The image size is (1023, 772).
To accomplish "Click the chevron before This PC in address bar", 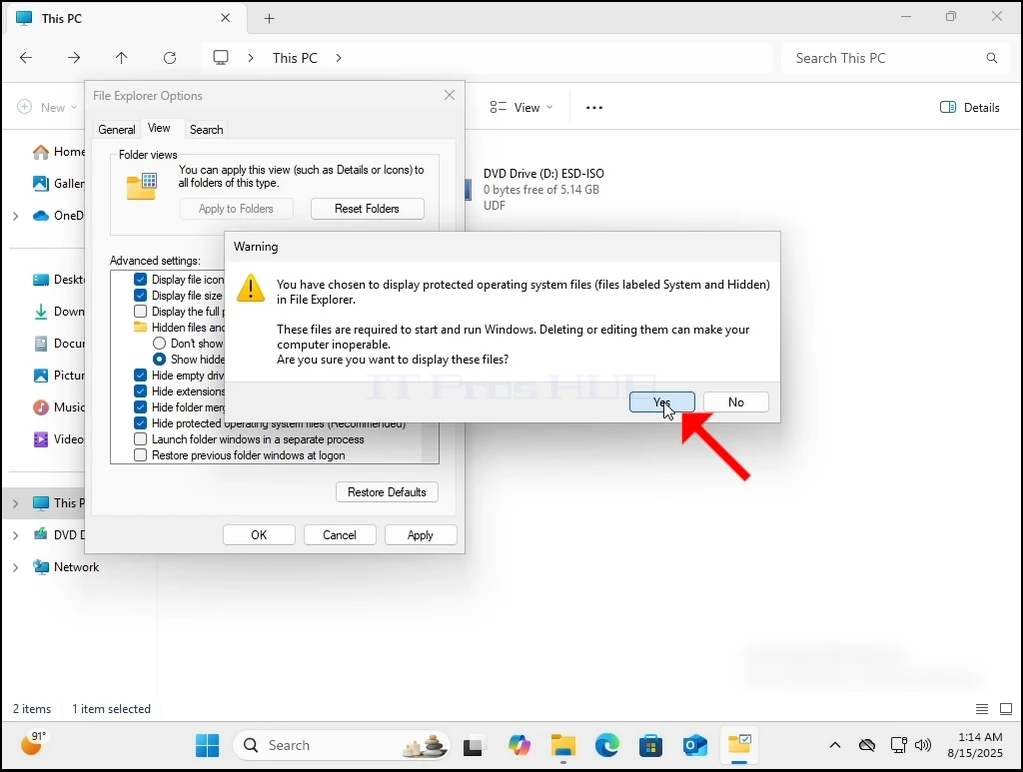I will click(251, 57).
